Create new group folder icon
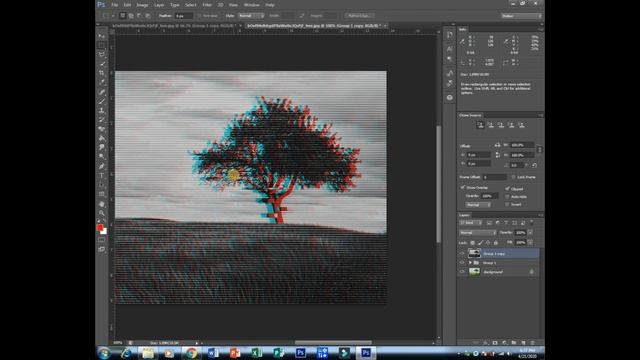Image resolution: width=640 pixels, height=360 pixels. click(x=513, y=343)
